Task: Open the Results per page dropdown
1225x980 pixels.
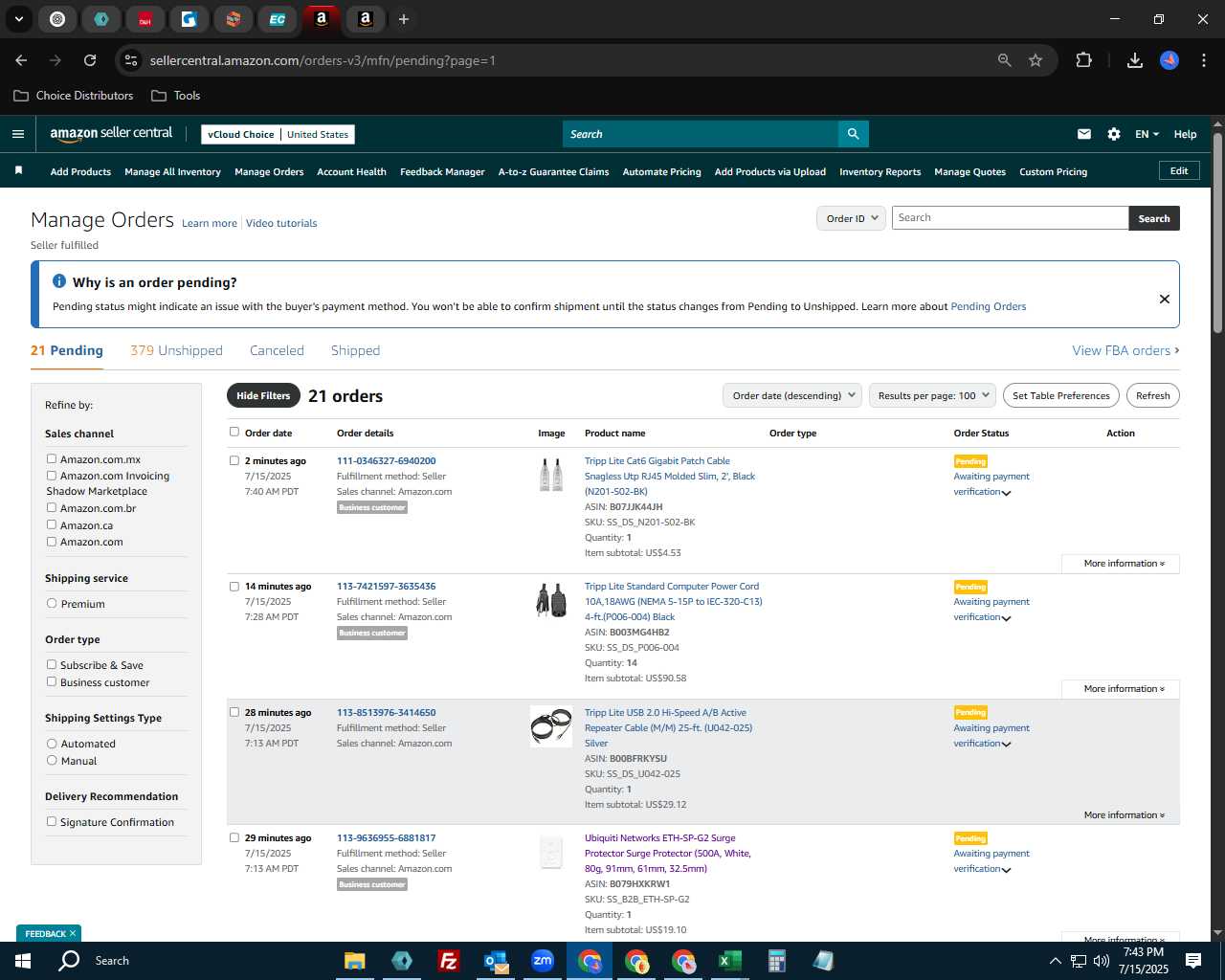Action: [933, 395]
